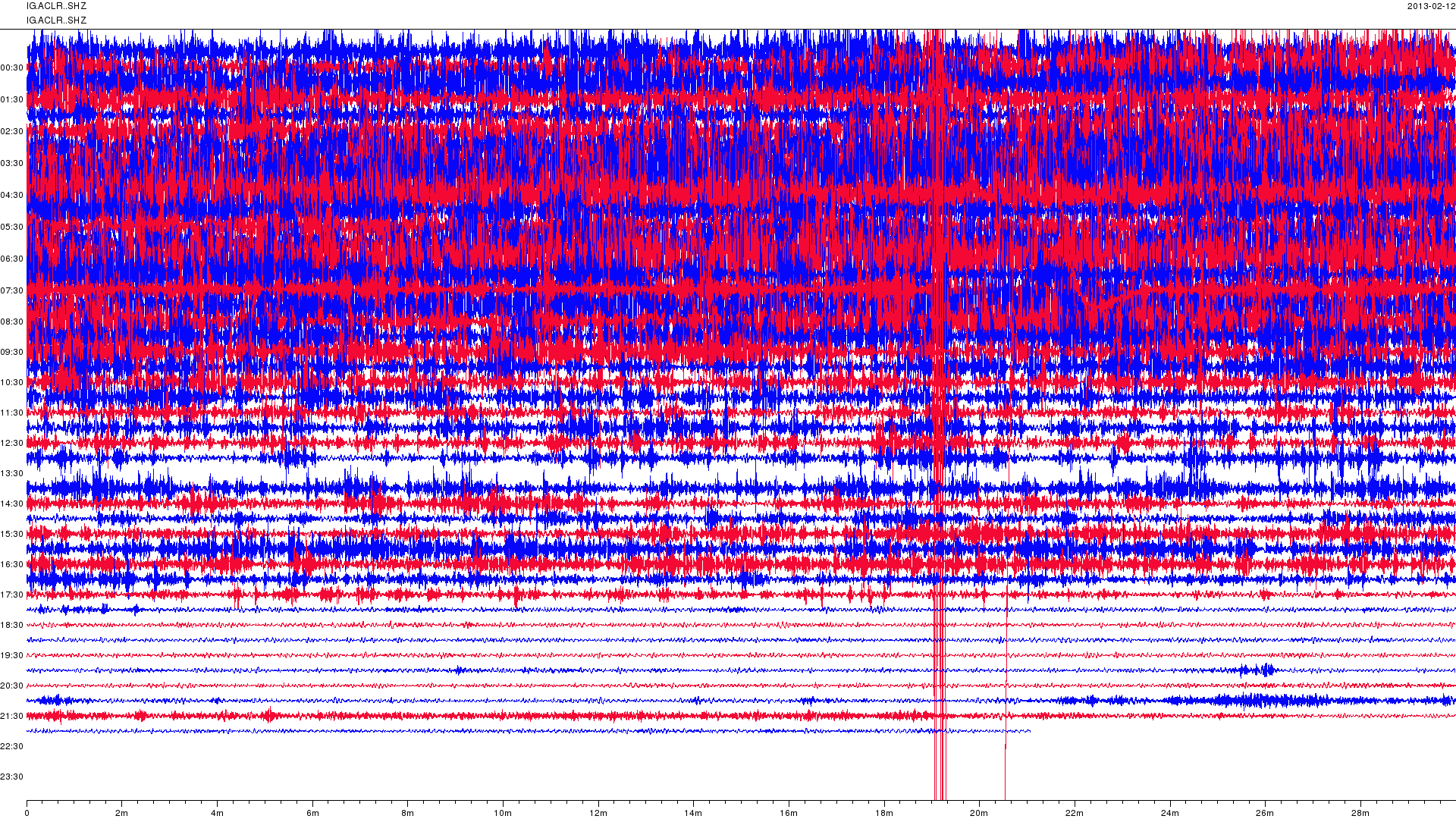Click the 01:30 row label
Image resolution: width=1456 pixels, height=819 pixels.
[x=11, y=100]
